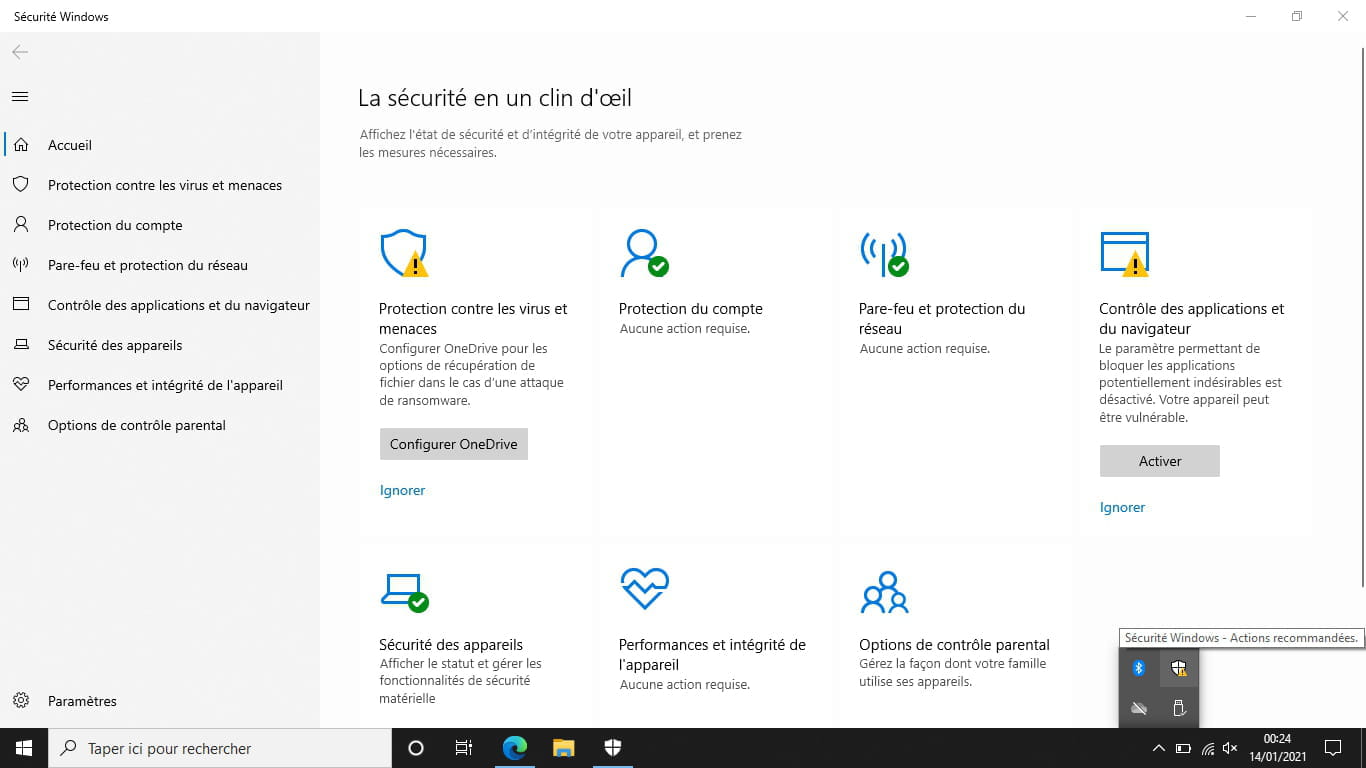Open Performances et intégrité de l'appareil in sidebar
Screen dimensions: 1366x768
(165, 385)
